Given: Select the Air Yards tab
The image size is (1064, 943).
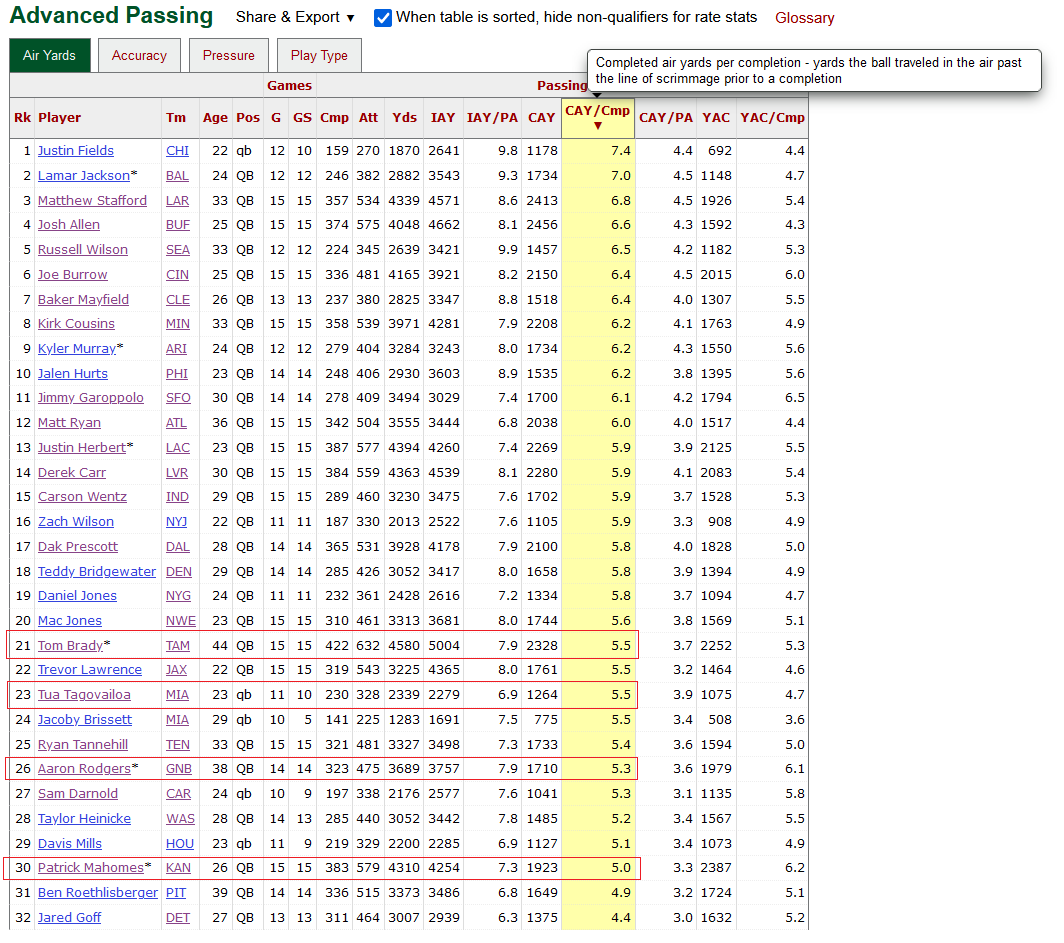Looking at the screenshot, I should pyautogui.click(x=49, y=56).
